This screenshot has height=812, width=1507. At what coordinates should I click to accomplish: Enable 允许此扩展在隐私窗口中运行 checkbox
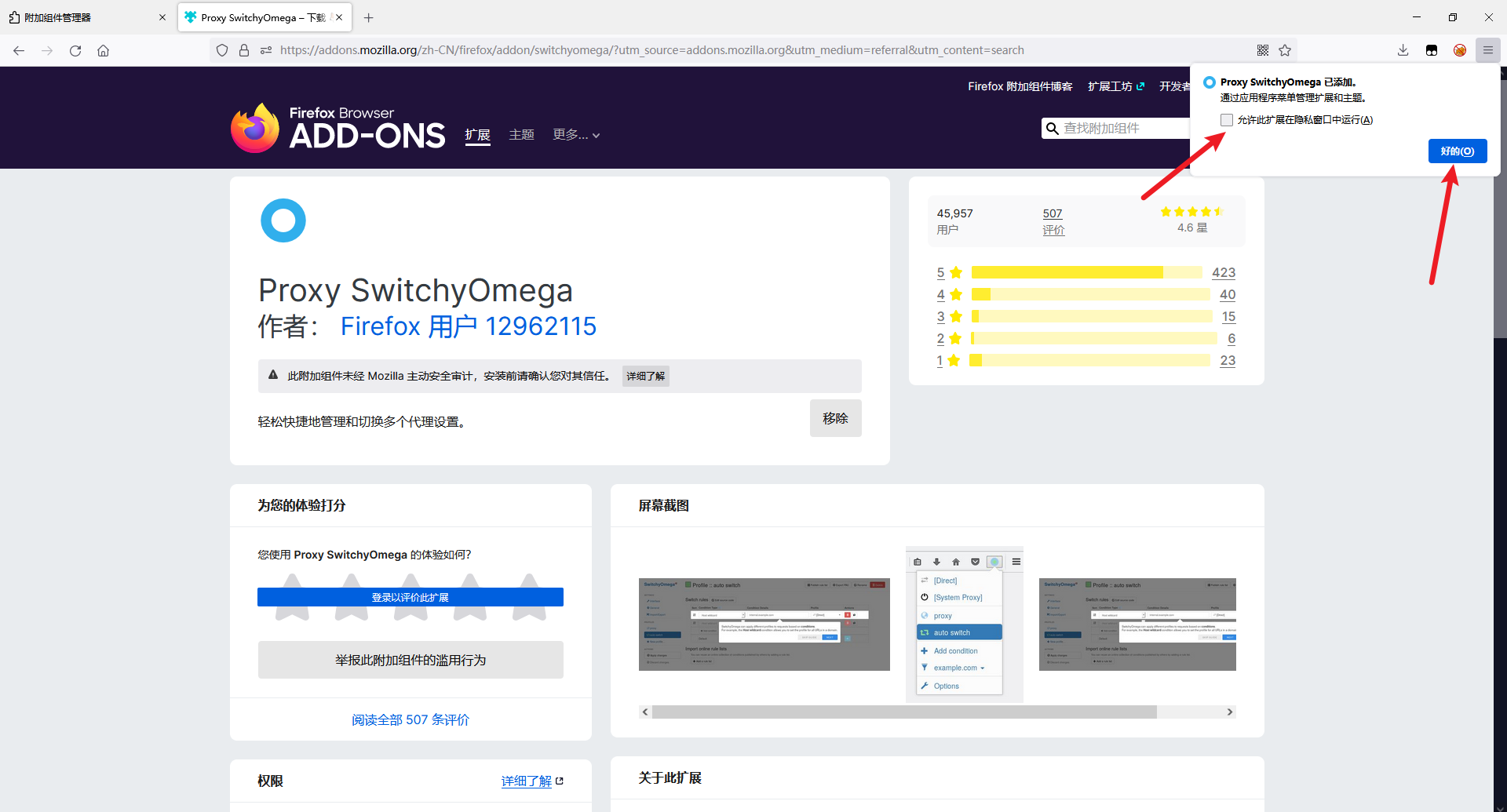point(1227,120)
